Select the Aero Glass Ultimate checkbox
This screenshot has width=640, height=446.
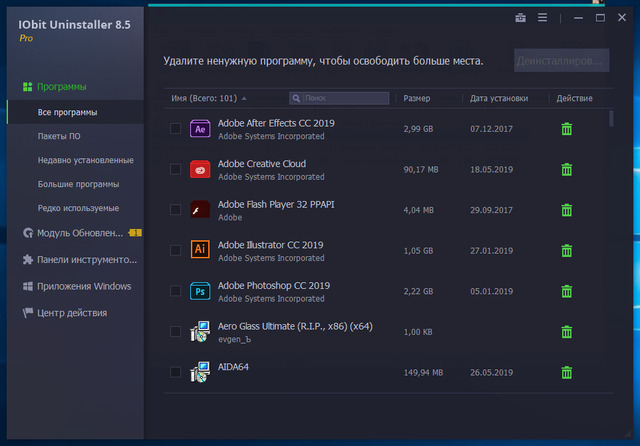point(176,332)
